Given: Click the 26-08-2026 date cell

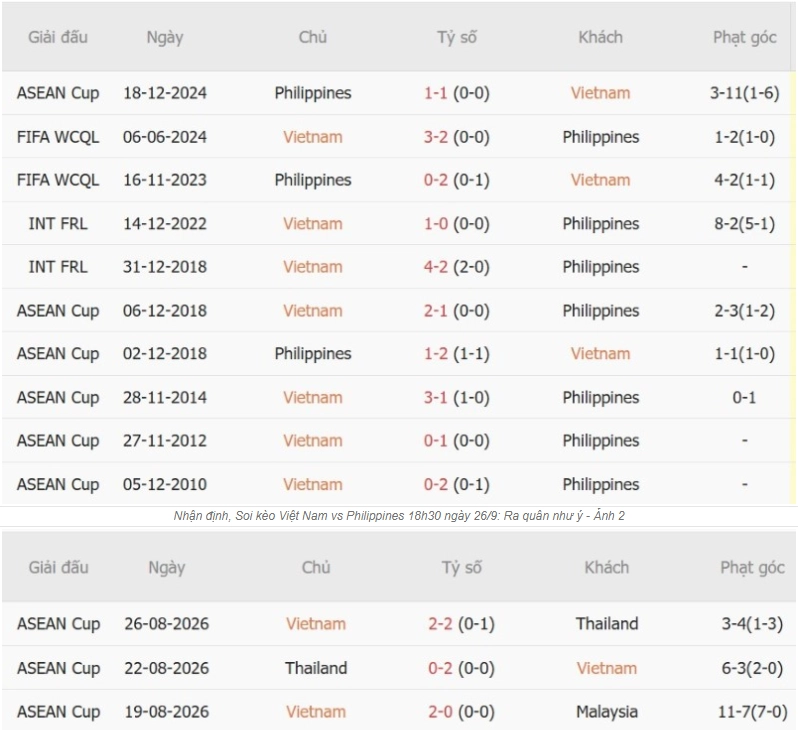Looking at the screenshot, I should (166, 624).
